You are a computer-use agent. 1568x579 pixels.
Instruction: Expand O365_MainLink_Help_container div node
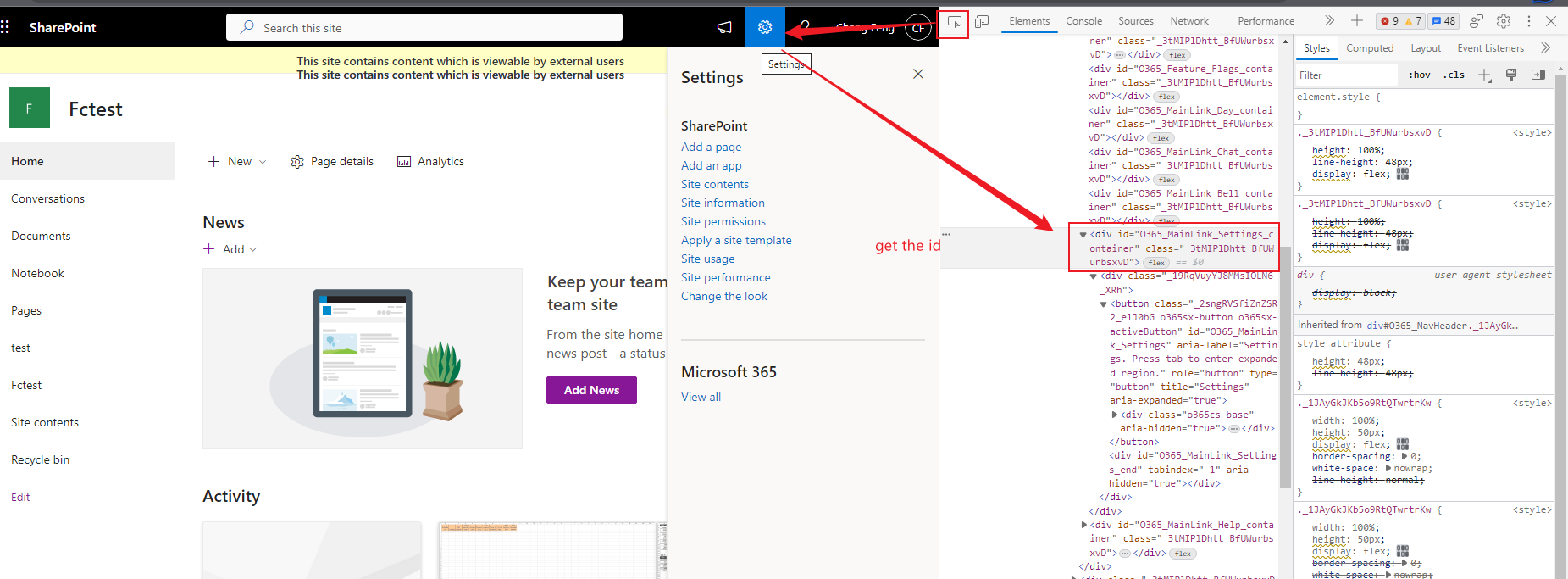1083,525
